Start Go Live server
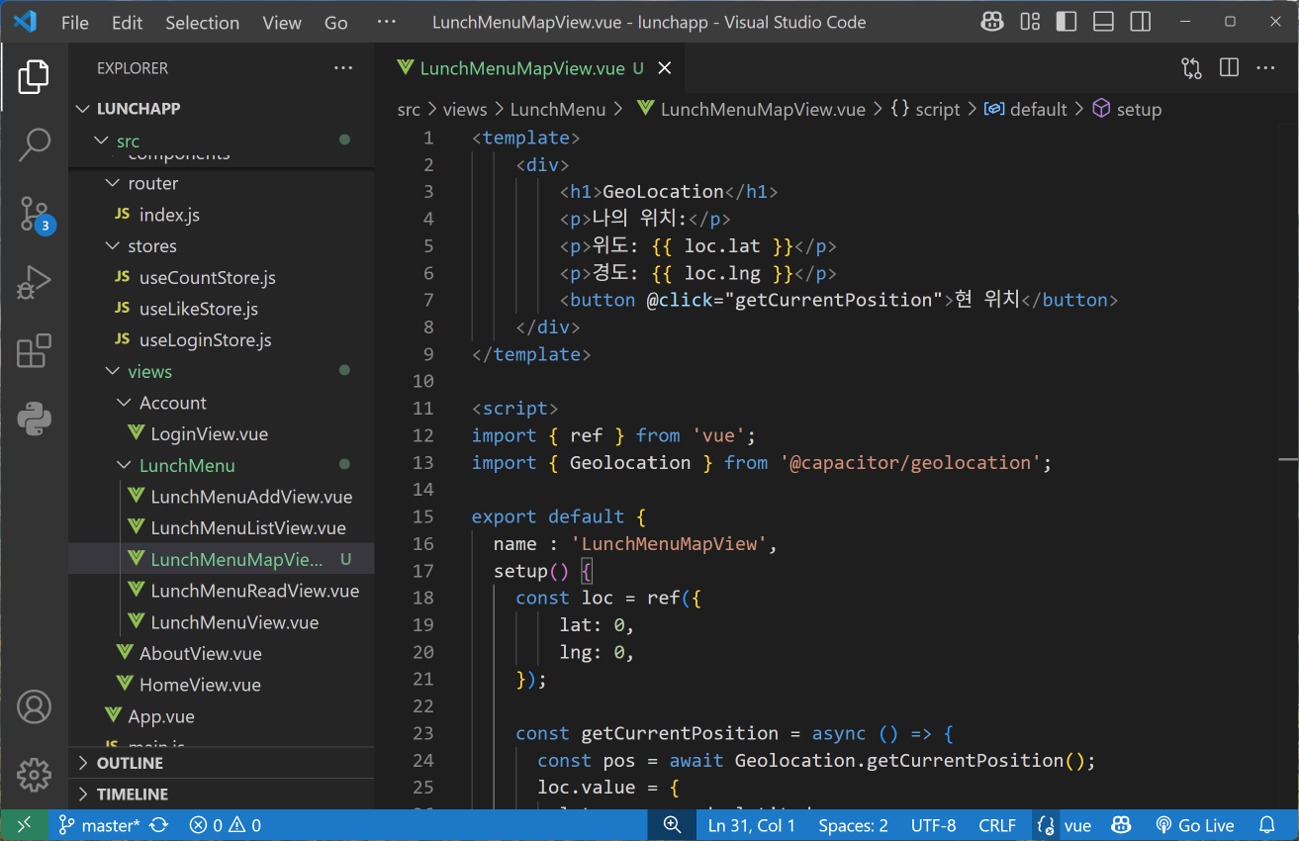The image size is (1299, 841). (1194, 825)
